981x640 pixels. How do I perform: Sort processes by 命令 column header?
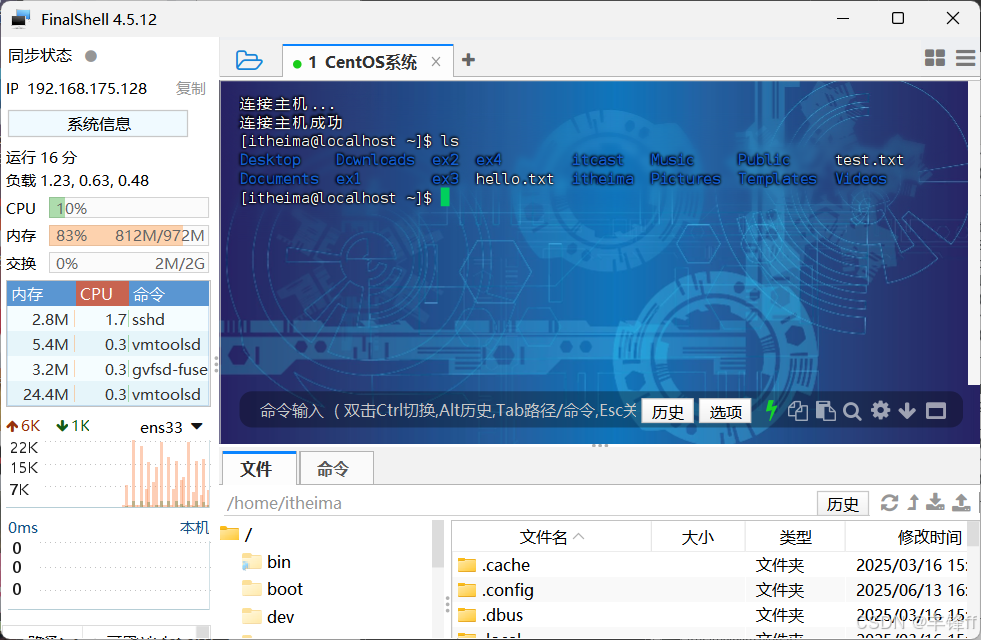169,294
